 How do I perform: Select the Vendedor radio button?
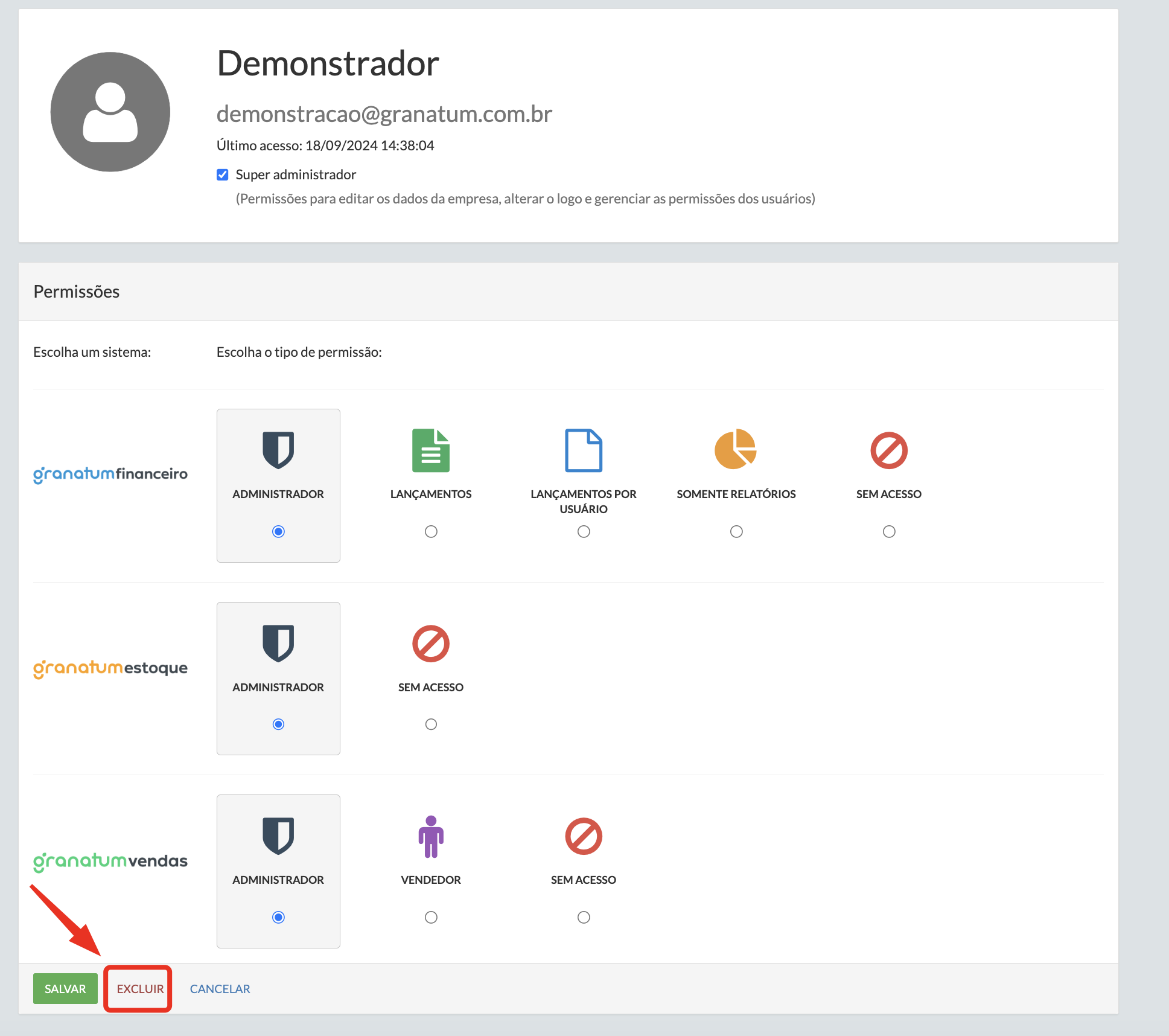(431, 917)
